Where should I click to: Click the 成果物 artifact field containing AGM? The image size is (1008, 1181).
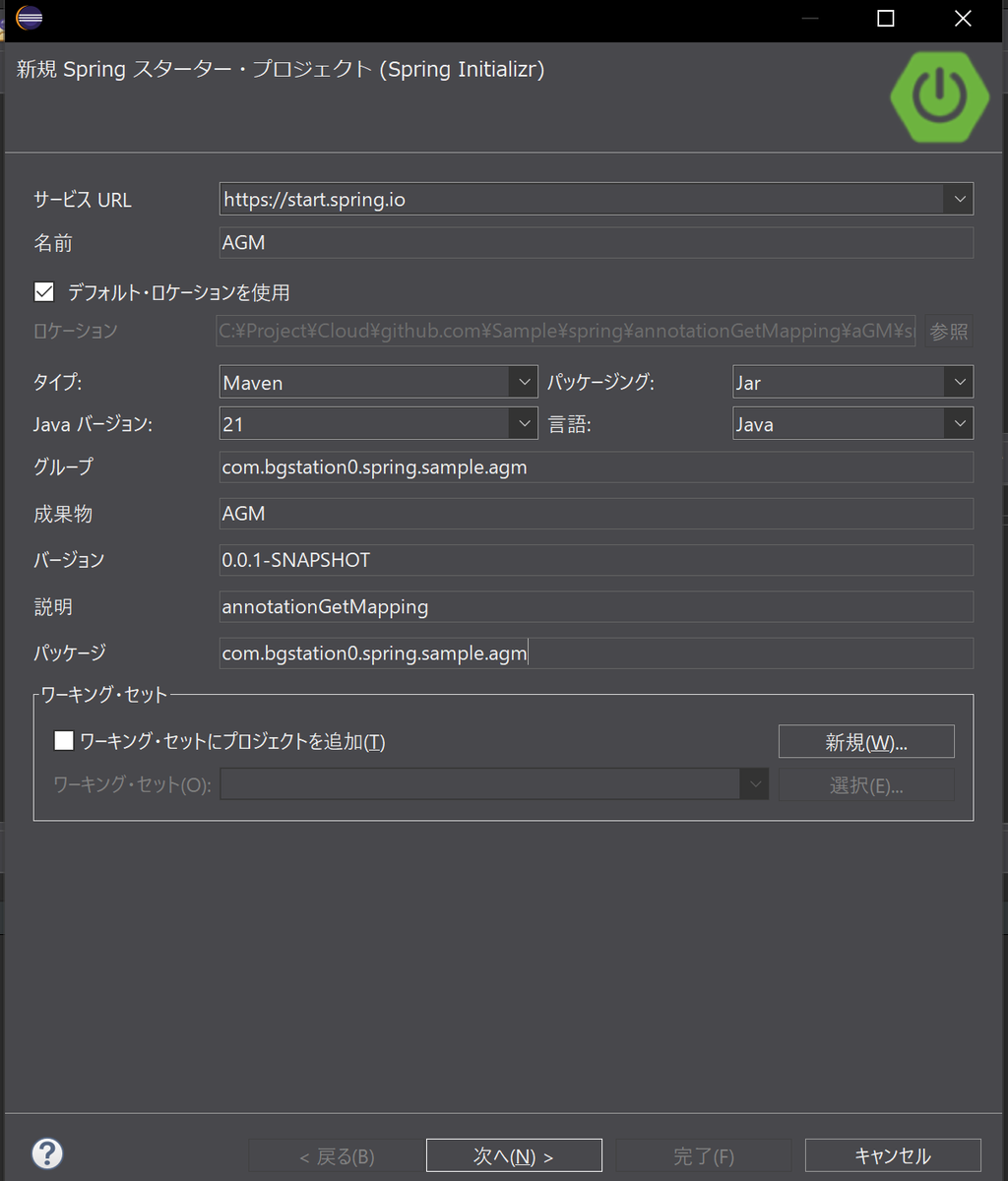[597, 513]
